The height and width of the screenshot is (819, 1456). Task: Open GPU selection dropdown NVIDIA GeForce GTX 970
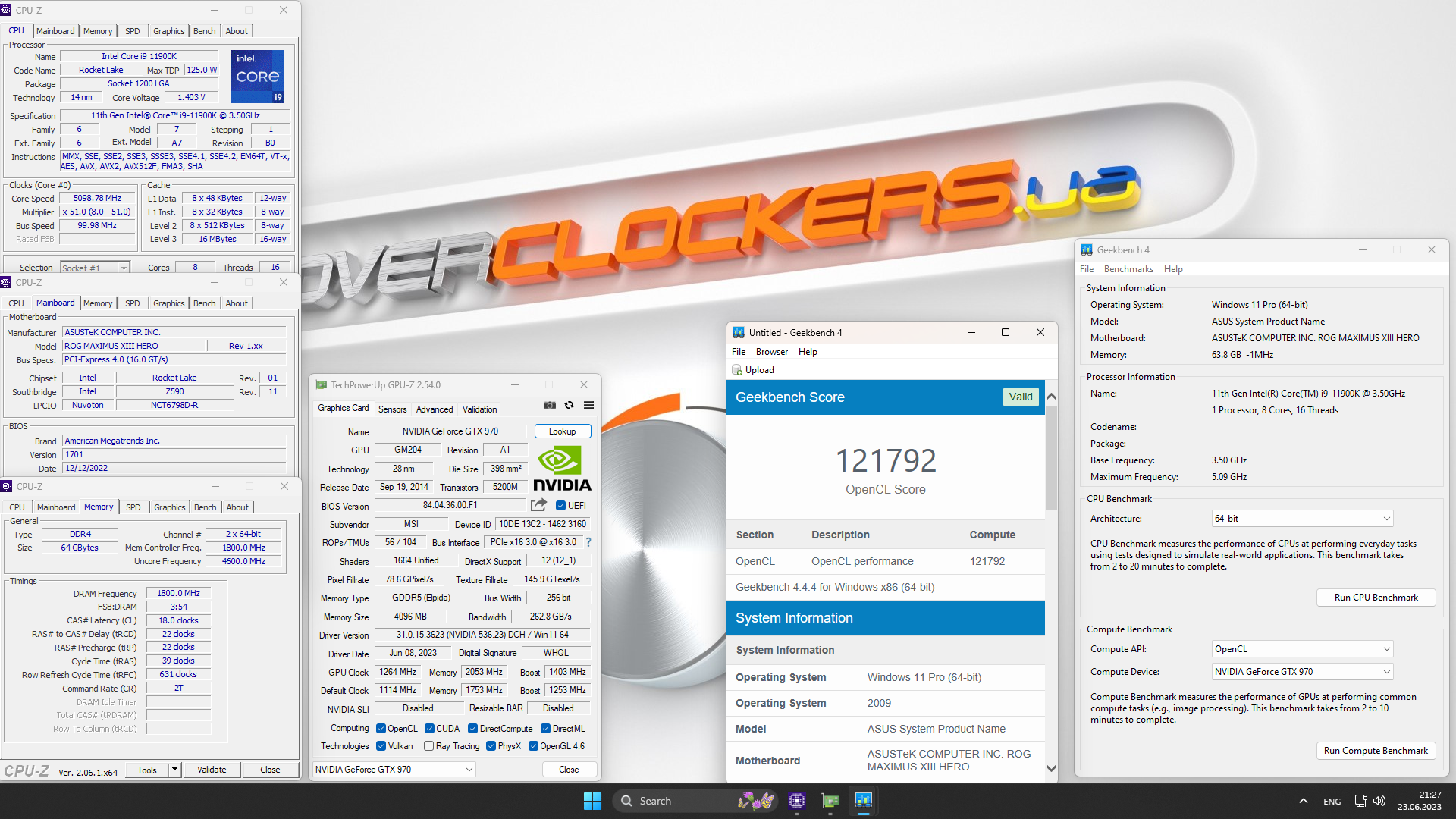[x=394, y=770]
